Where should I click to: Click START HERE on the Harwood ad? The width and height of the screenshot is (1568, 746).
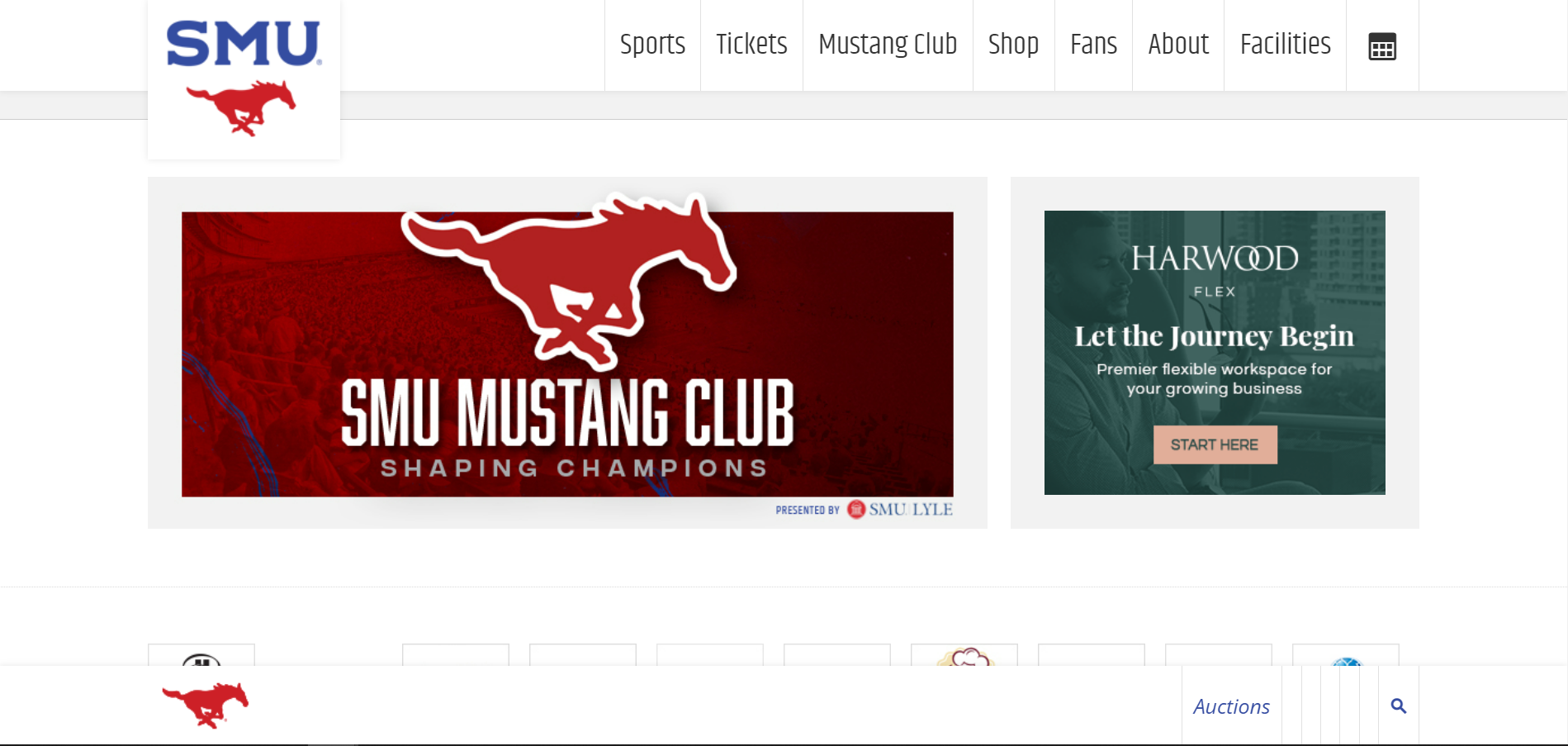(x=1215, y=444)
